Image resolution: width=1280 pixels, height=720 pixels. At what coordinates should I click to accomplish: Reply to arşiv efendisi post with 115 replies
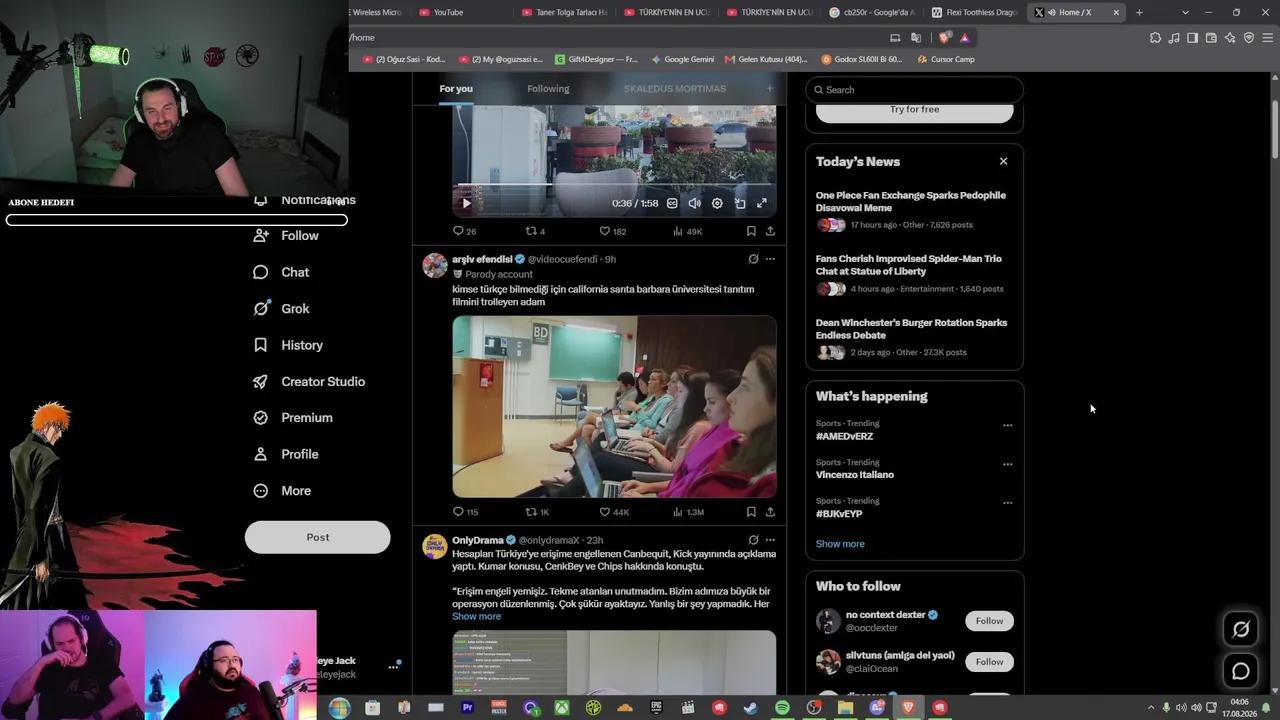click(465, 512)
